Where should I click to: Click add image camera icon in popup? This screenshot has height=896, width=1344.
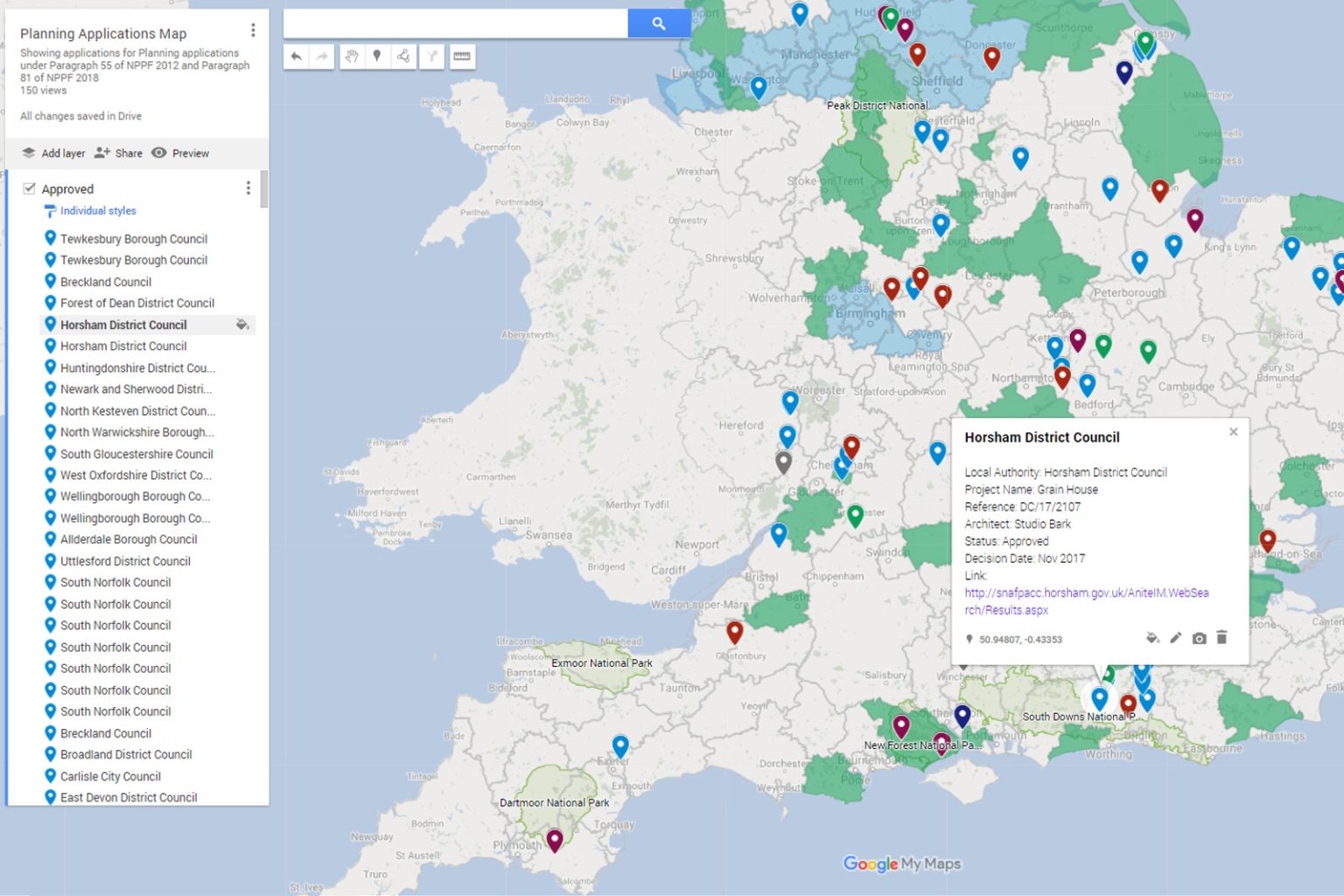[1199, 638]
